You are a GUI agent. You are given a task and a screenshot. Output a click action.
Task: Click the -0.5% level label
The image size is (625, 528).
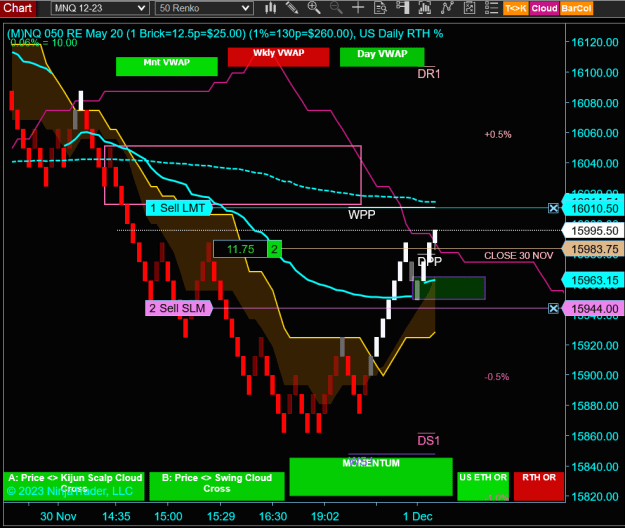(497, 377)
